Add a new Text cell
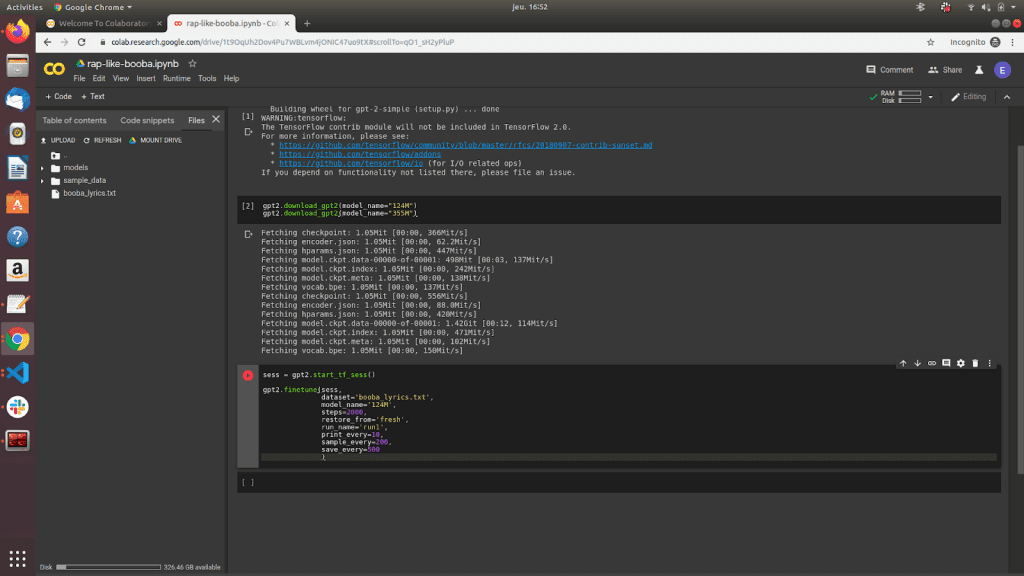 click(93, 97)
